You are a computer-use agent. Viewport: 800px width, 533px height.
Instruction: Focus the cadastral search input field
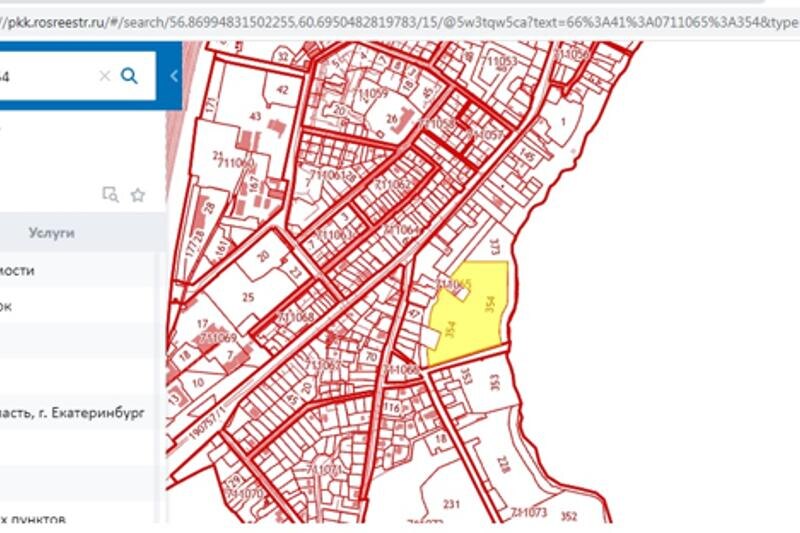coord(77,76)
